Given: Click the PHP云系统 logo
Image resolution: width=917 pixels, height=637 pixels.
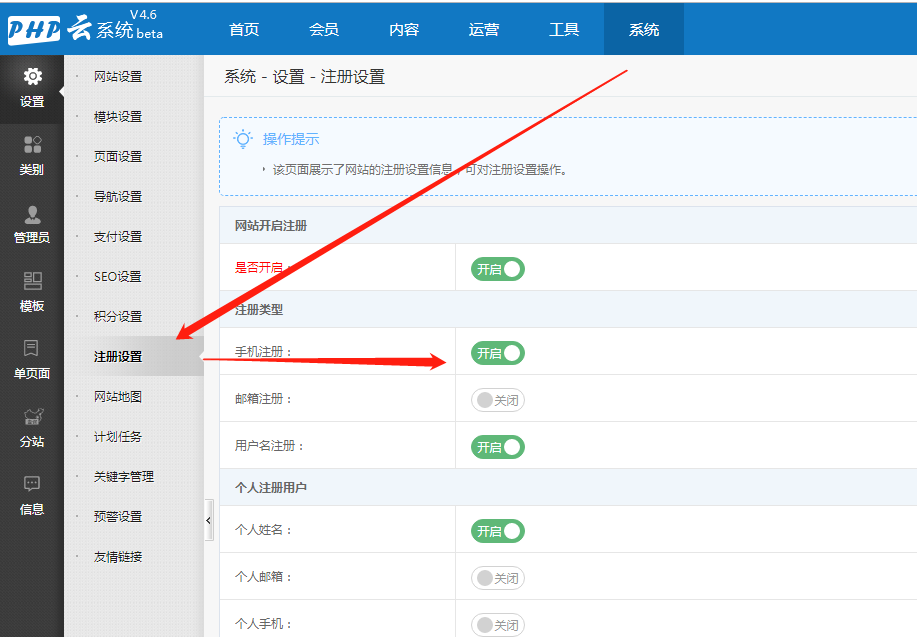Looking at the screenshot, I should pyautogui.click(x=85, y=28).
